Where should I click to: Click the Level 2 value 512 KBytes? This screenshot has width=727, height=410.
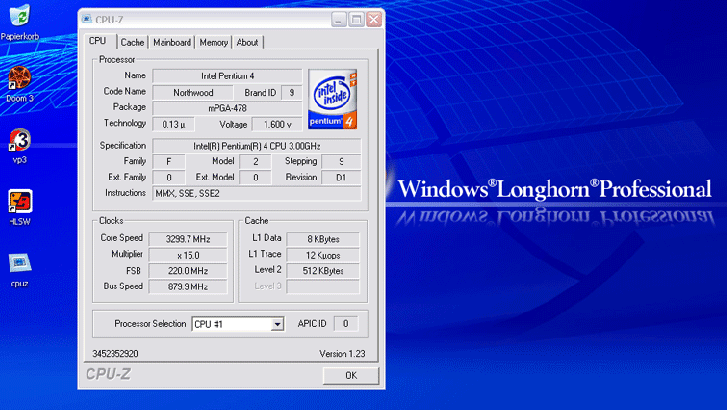pos(323,270)
